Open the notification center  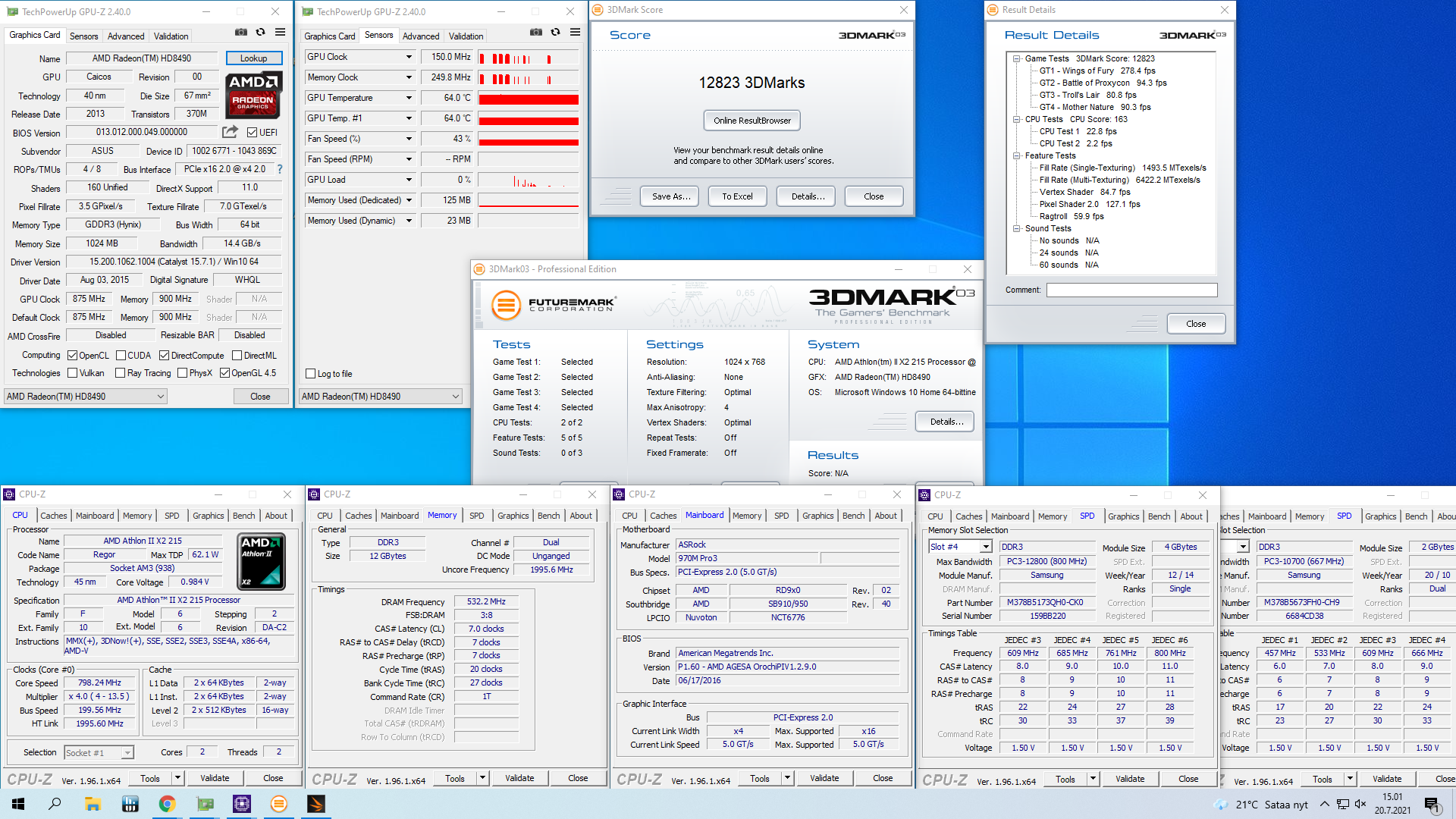[x=1432, y=805]
